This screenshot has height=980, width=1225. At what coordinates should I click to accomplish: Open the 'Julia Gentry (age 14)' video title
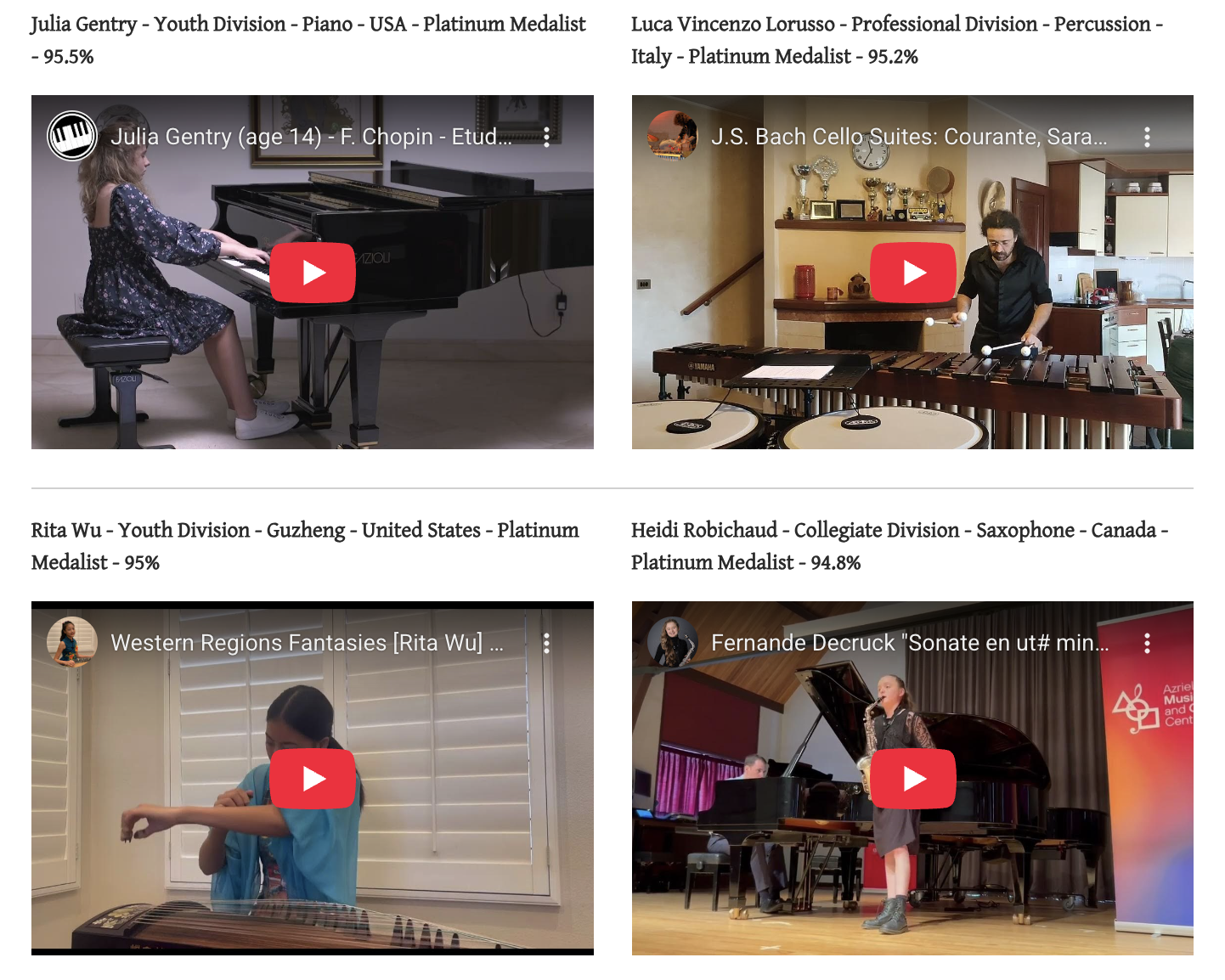[312, 137]
